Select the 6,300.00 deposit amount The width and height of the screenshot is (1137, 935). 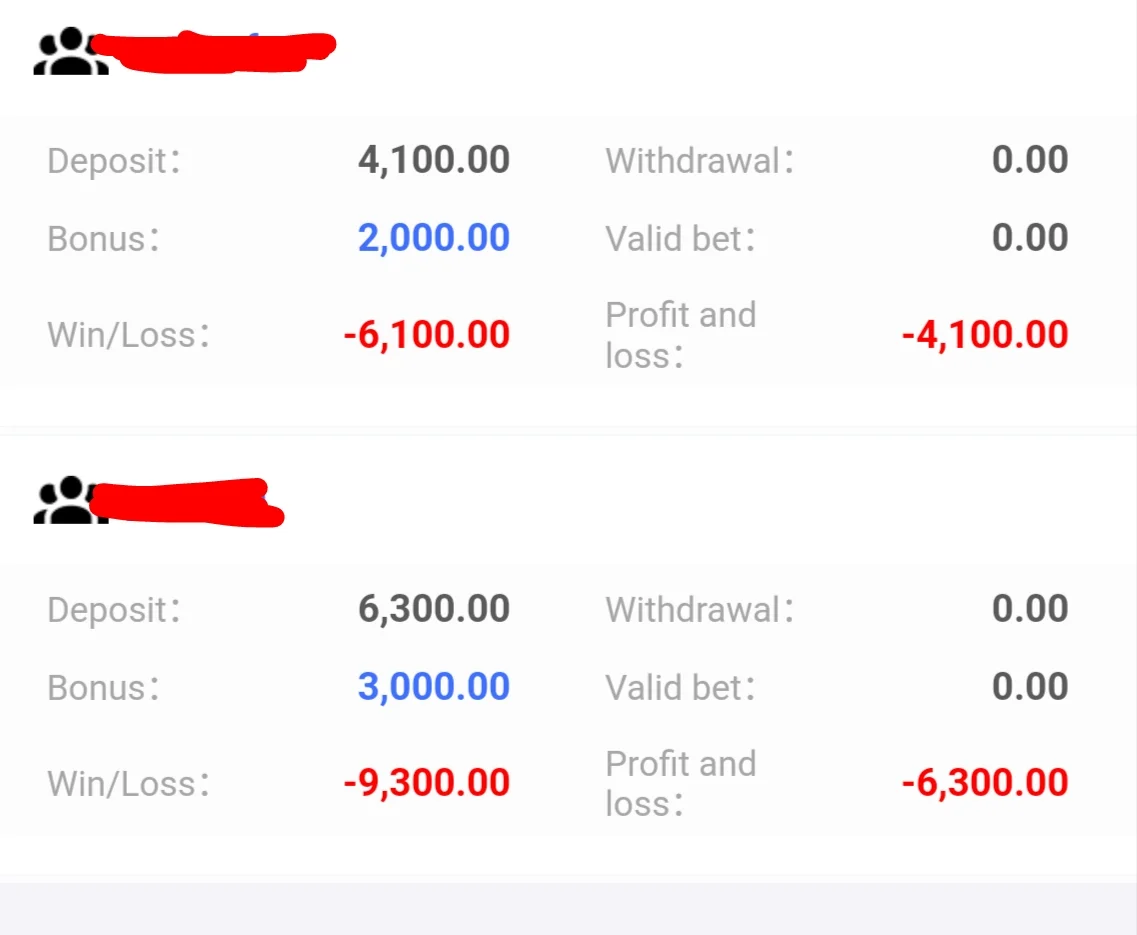tap(434, 609)
